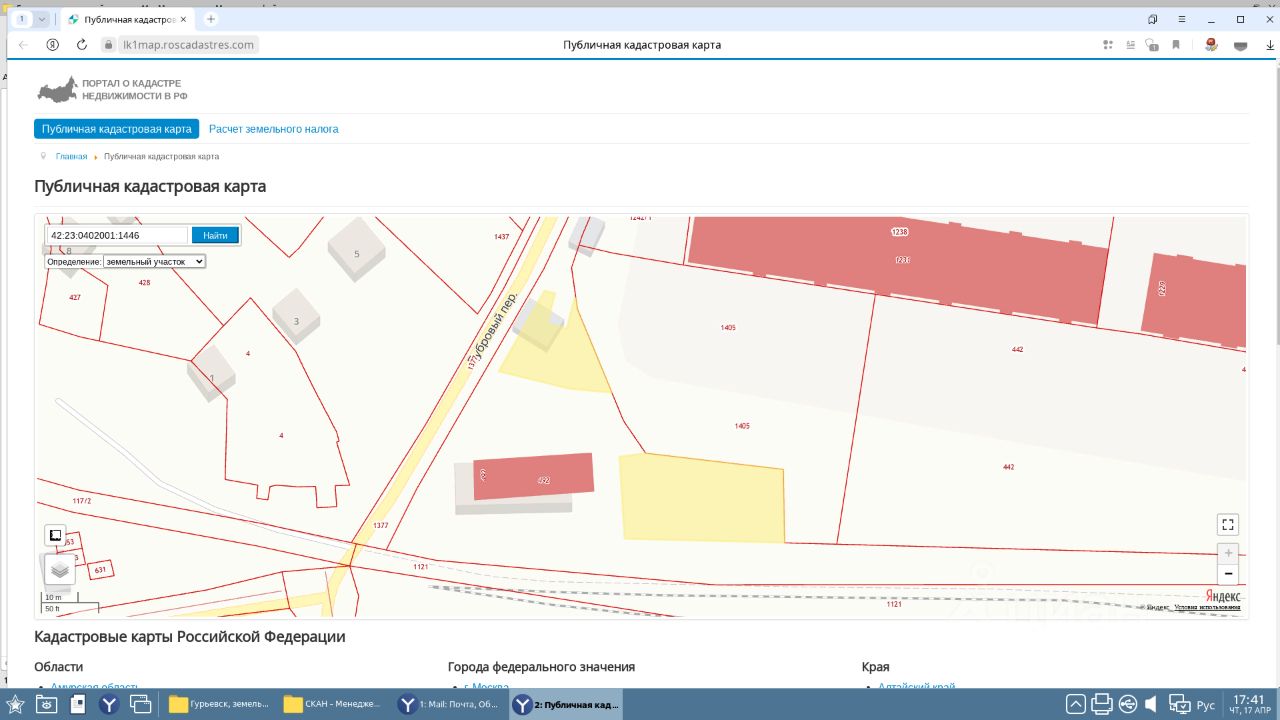Click parcel label 1437 on the map
This screenshot has height=720, width=1280.
click(502, 237)
